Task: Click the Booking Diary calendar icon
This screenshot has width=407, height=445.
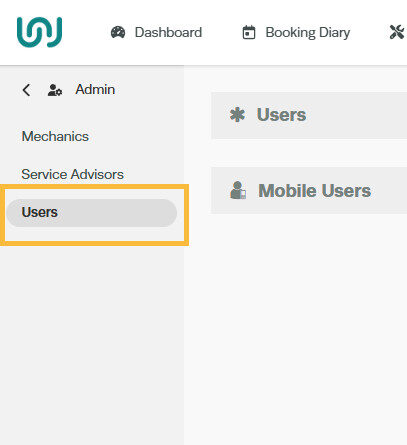Action: pos(249,33)
